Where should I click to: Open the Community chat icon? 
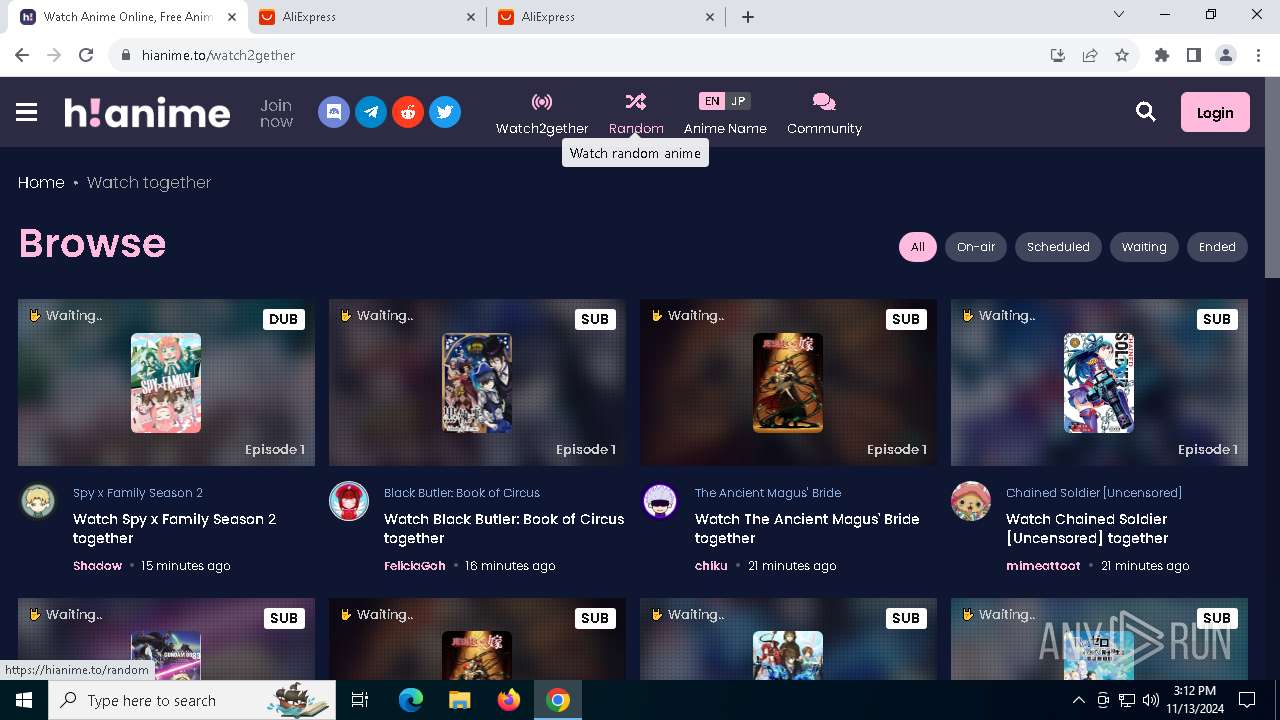pos(824,102)
